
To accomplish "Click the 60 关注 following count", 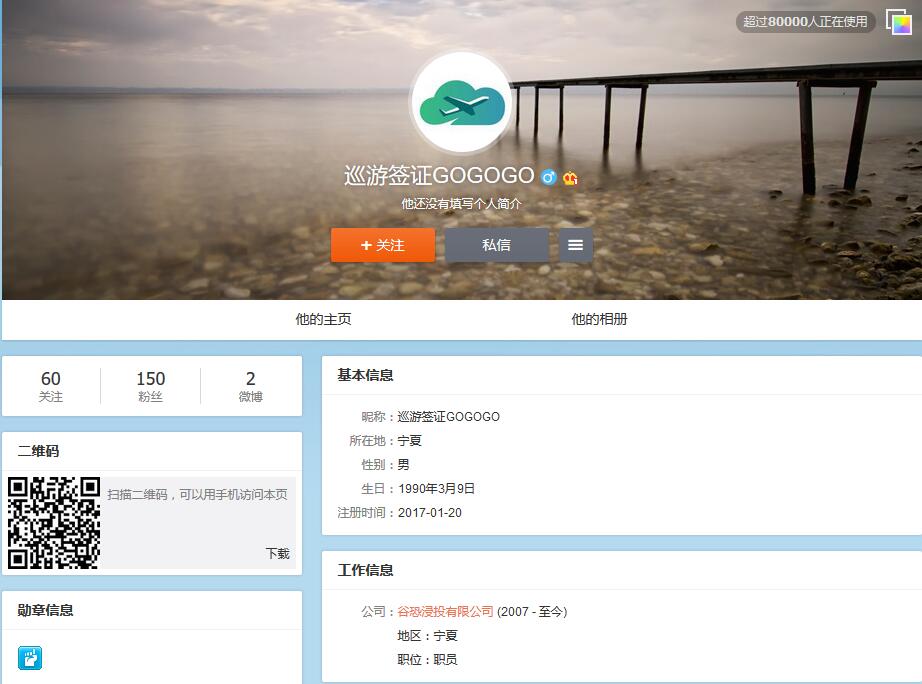I will 51,386.
